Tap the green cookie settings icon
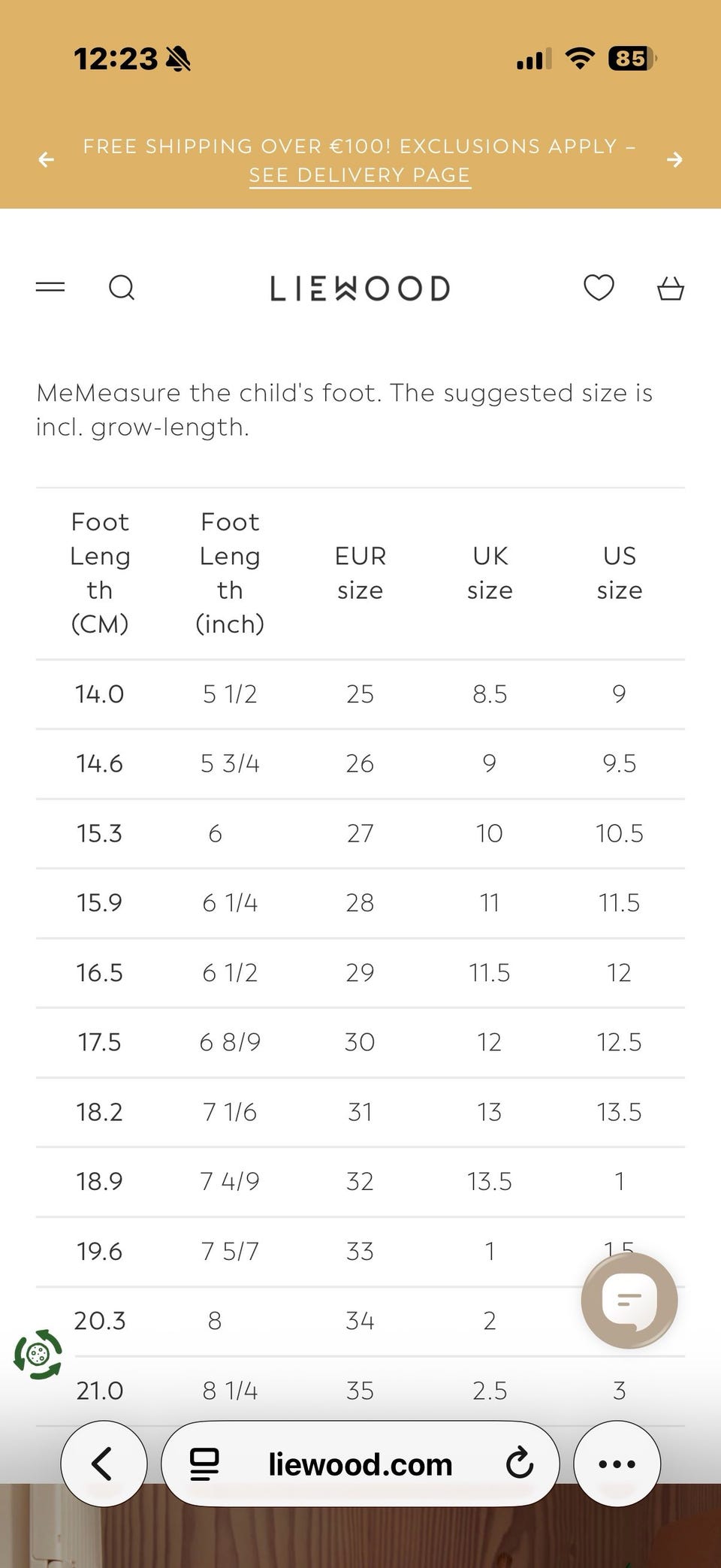This screenshot has height=1568, width=721. pos(38,1354)
